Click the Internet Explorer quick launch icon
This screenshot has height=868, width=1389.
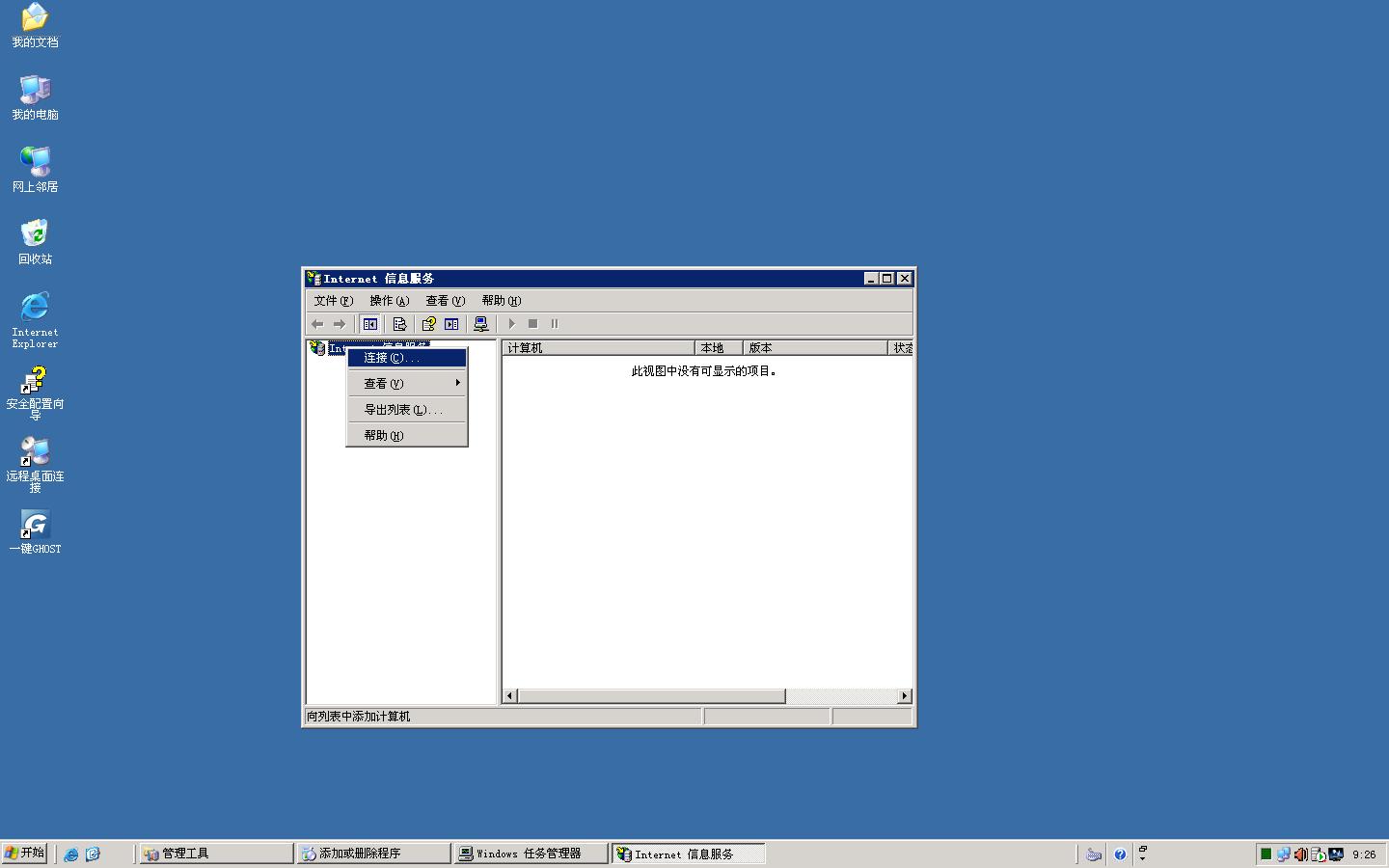[x=71, y=854]
